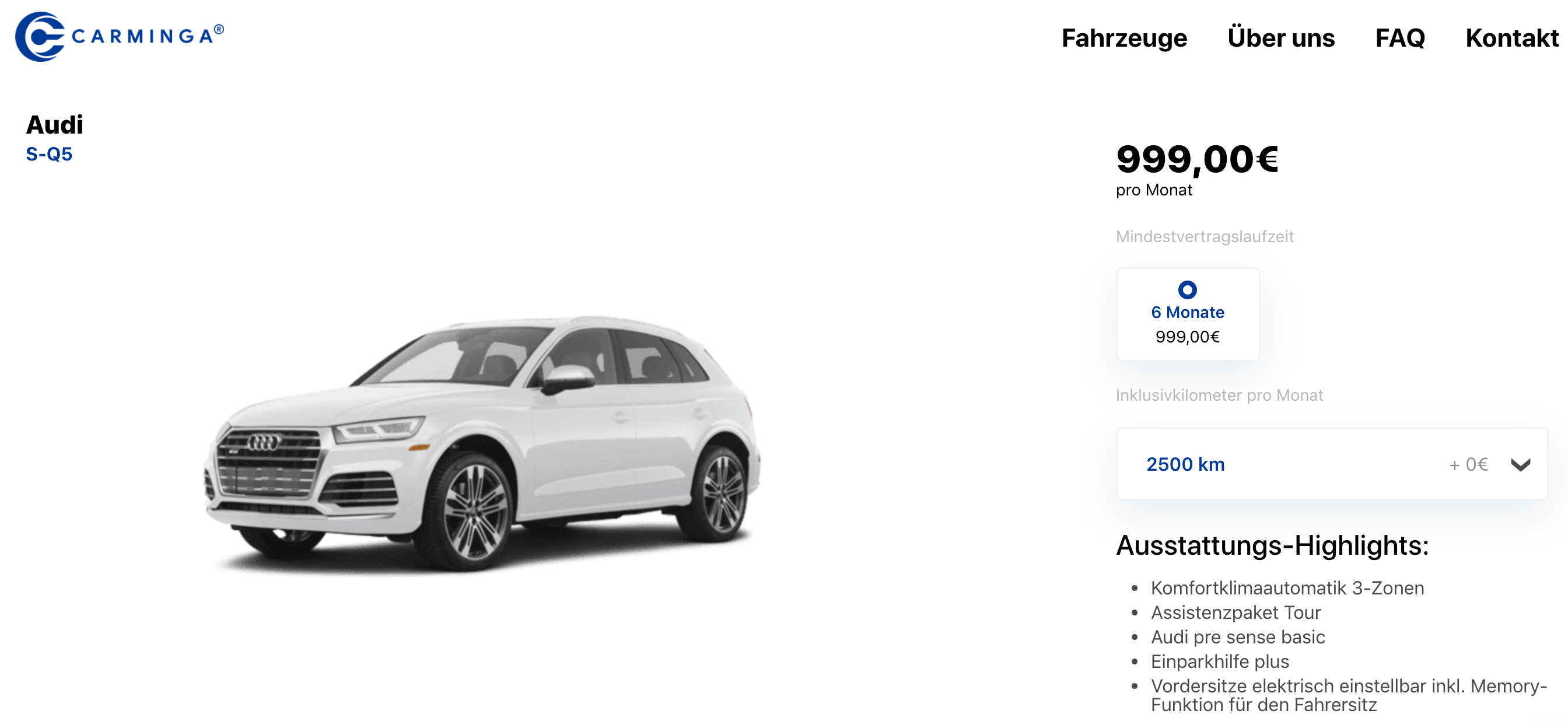Select the 6 Monate radio button

point(1187,289)
